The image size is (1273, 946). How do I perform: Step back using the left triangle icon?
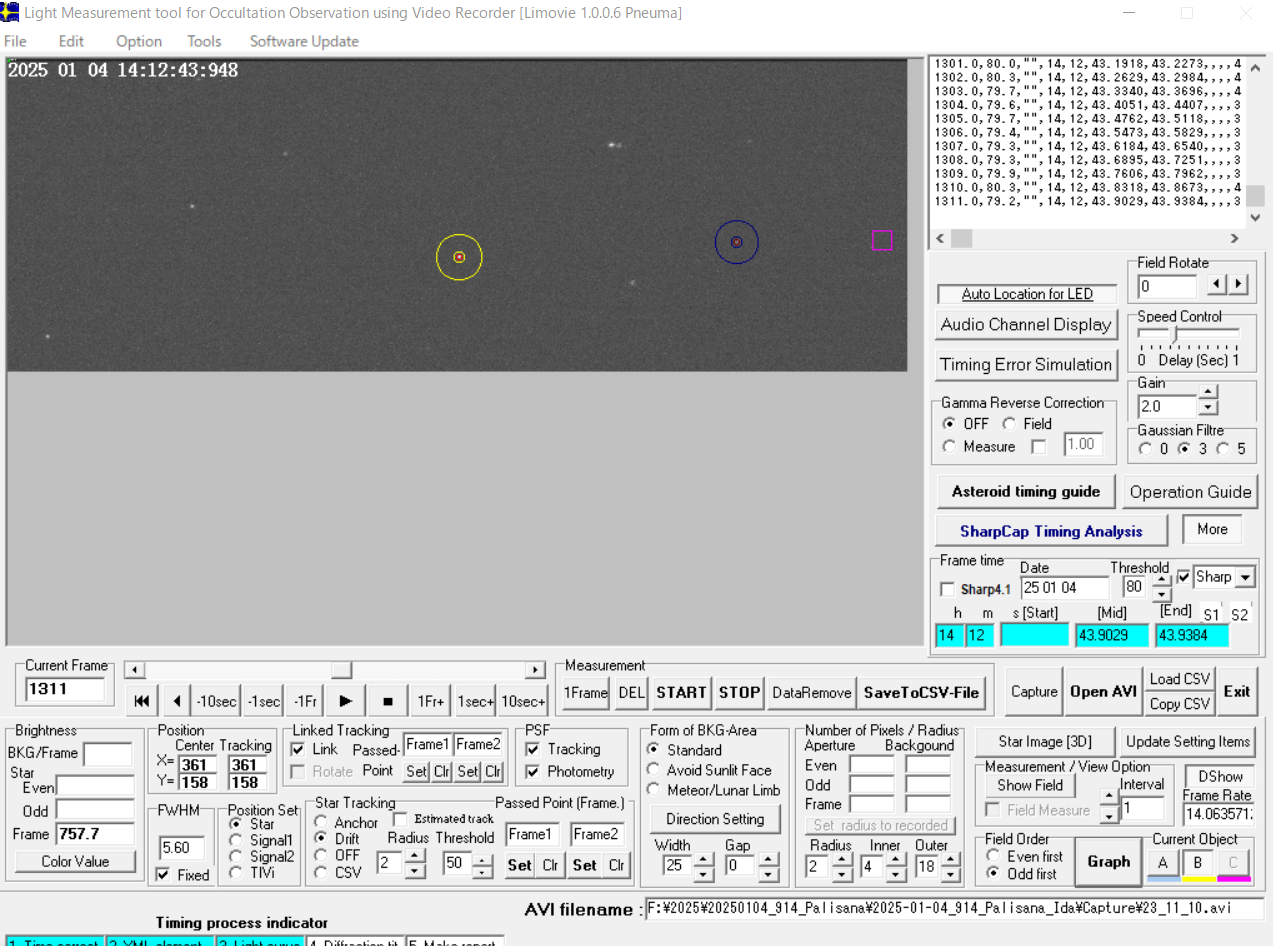pos(177,701)
